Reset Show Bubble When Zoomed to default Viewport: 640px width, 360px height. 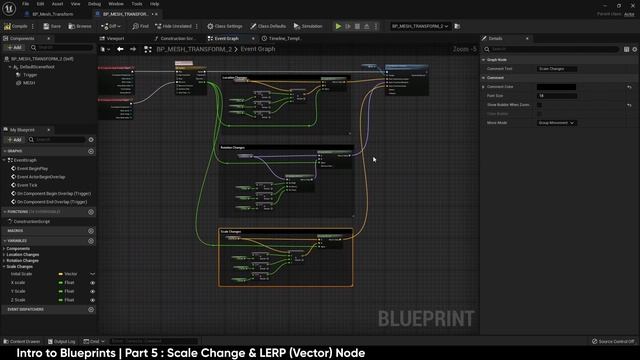point(629,105)
